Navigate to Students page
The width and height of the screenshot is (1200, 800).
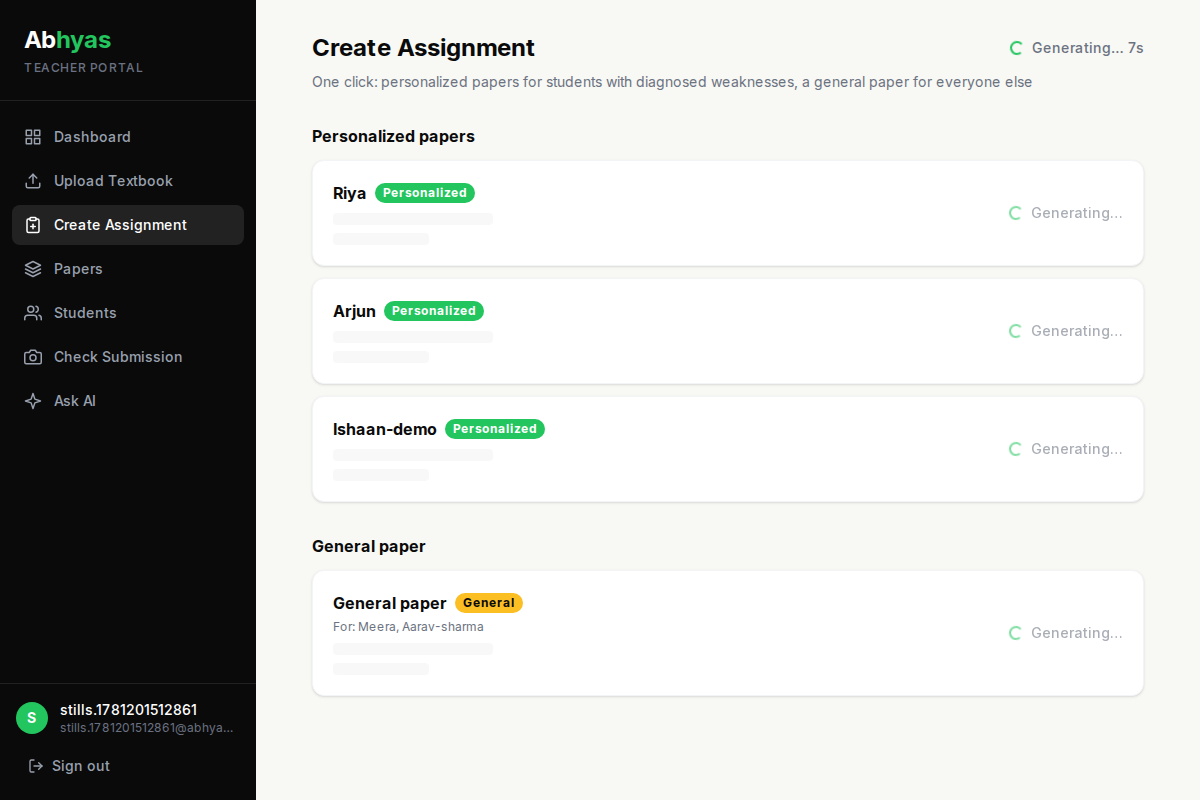tap(128, 313)
